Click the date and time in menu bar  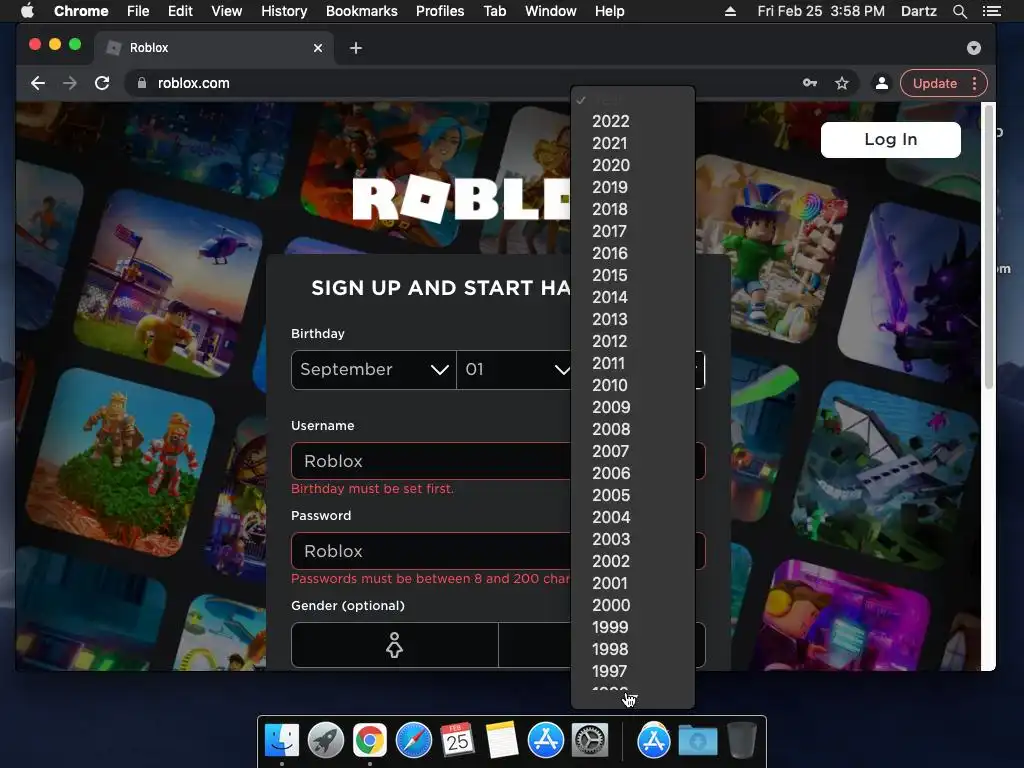tap(821, 11)
